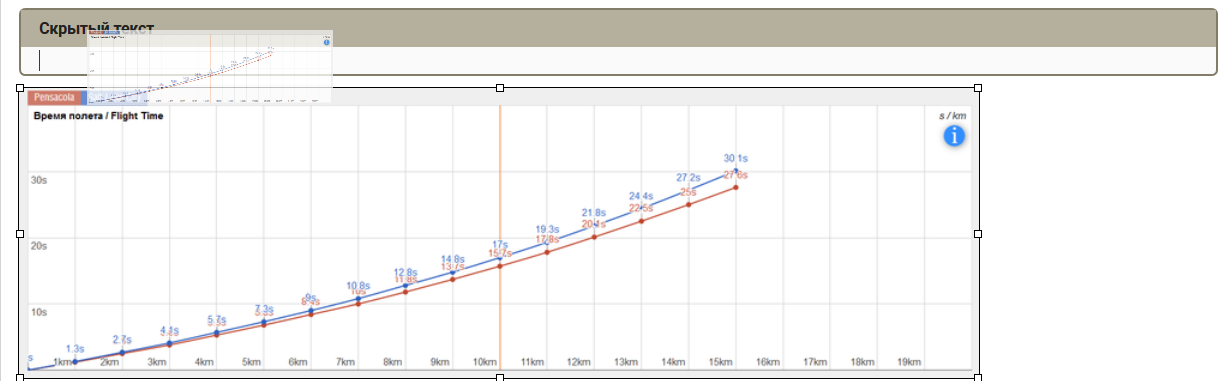Click the Время полета / Flight Time title

[x=98, y=116]
